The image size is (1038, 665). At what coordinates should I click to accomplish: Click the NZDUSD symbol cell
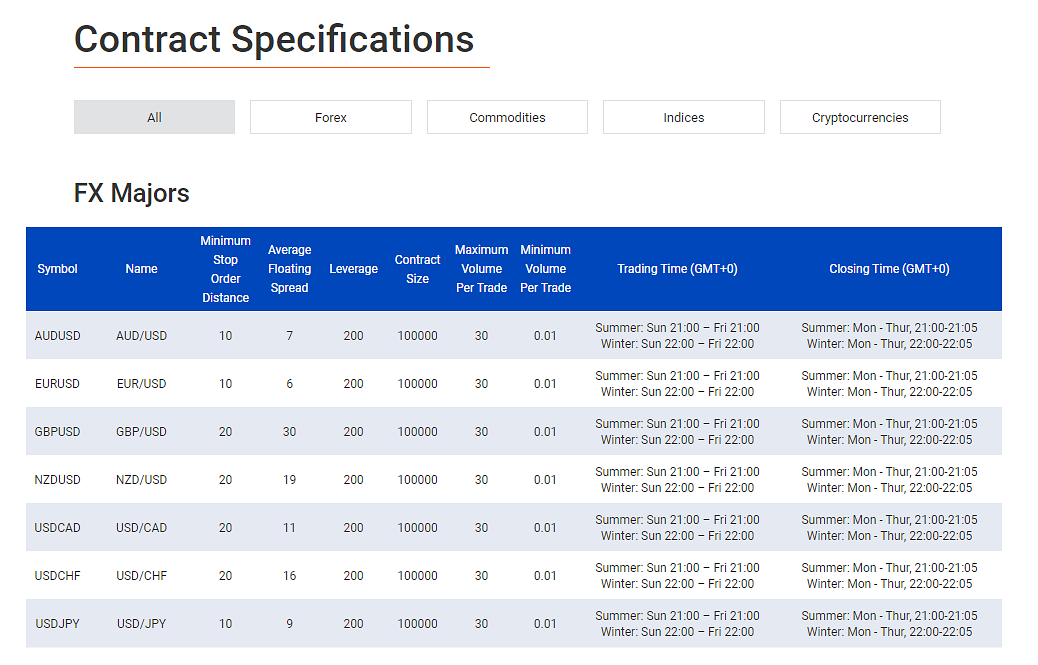coord(57,480)
